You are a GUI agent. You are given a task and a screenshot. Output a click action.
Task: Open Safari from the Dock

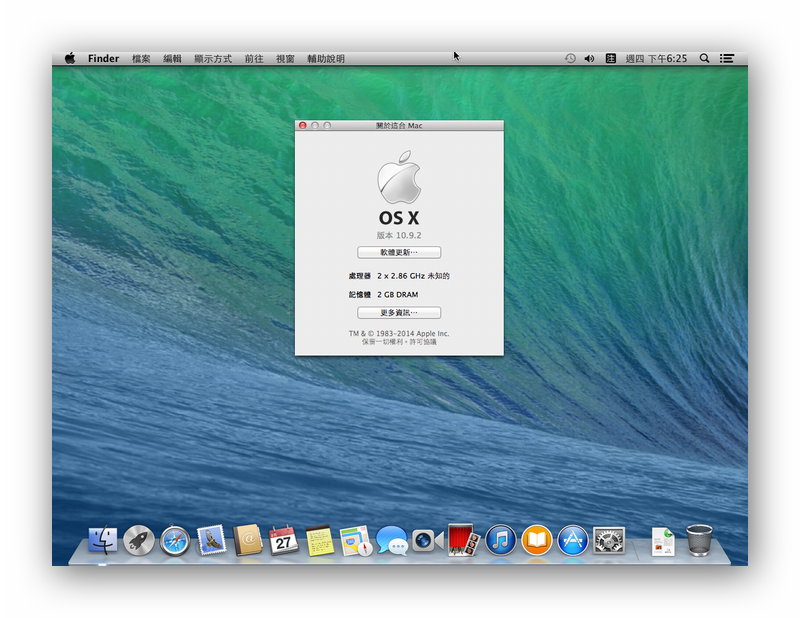click(x=175, y=540)
